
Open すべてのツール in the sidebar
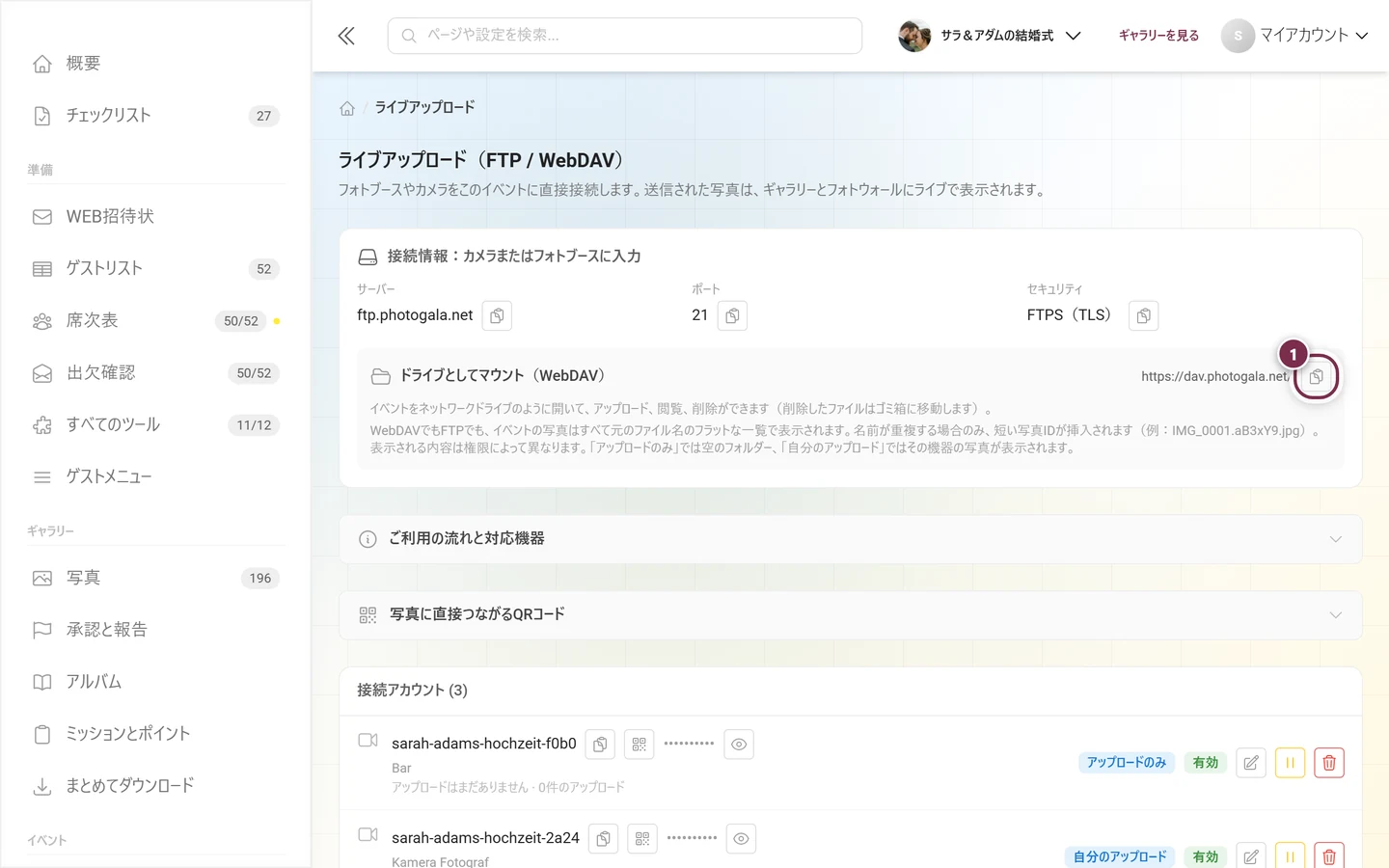pyautogui.click(x=155, y=425)
